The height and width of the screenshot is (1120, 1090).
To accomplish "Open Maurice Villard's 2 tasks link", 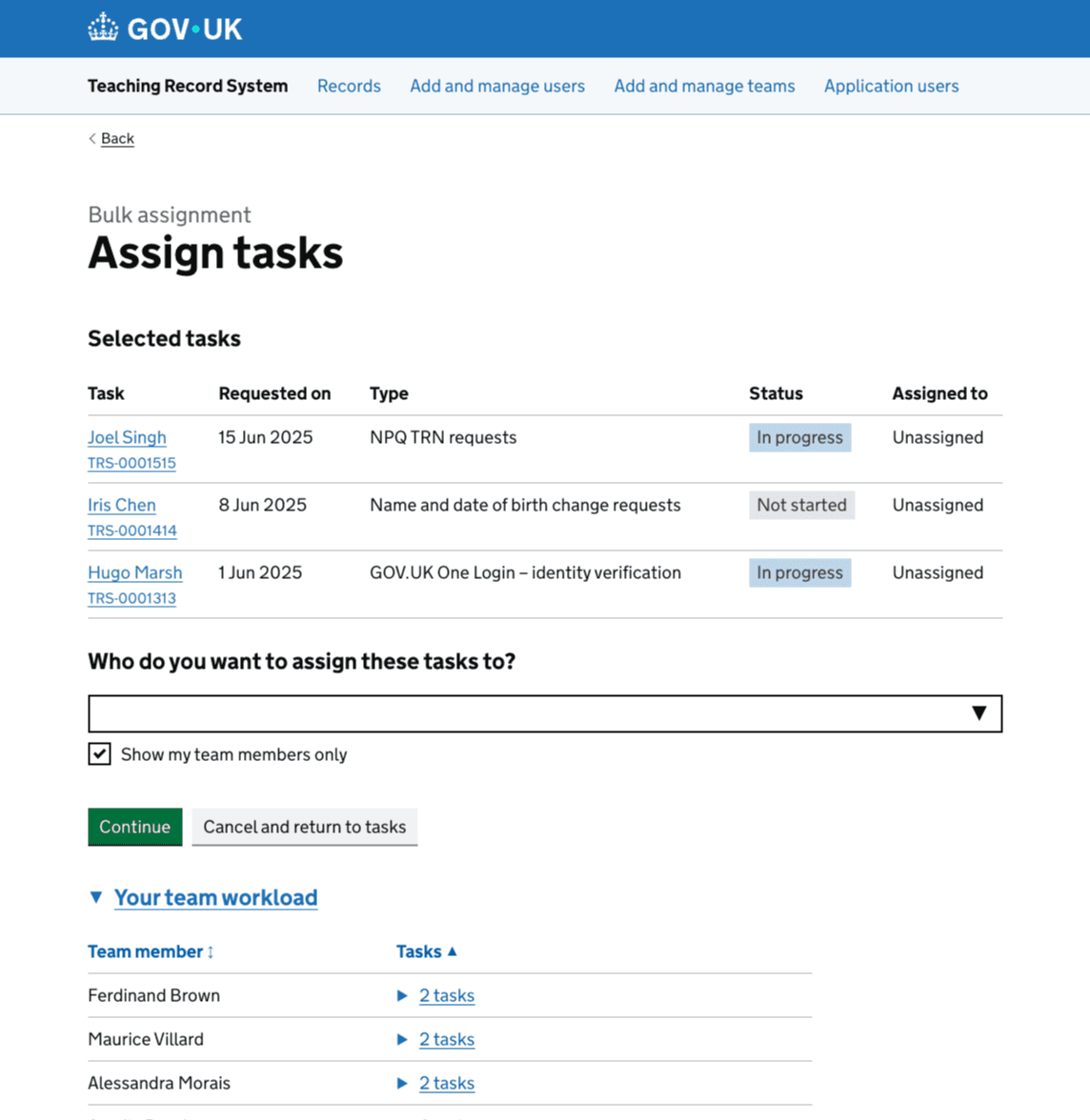I will click(447, 1039).
